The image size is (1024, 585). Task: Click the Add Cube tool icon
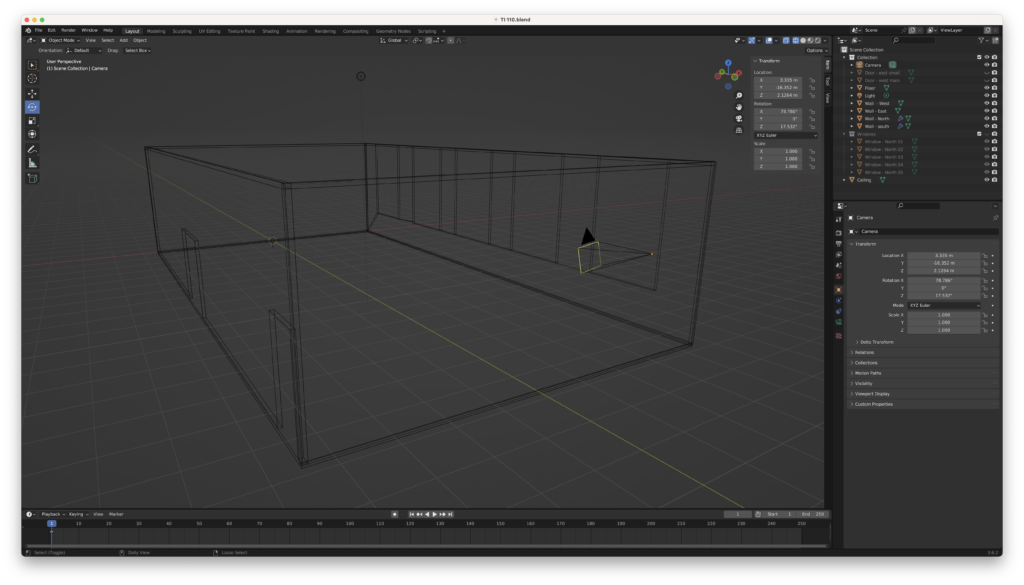click(32, 178)
